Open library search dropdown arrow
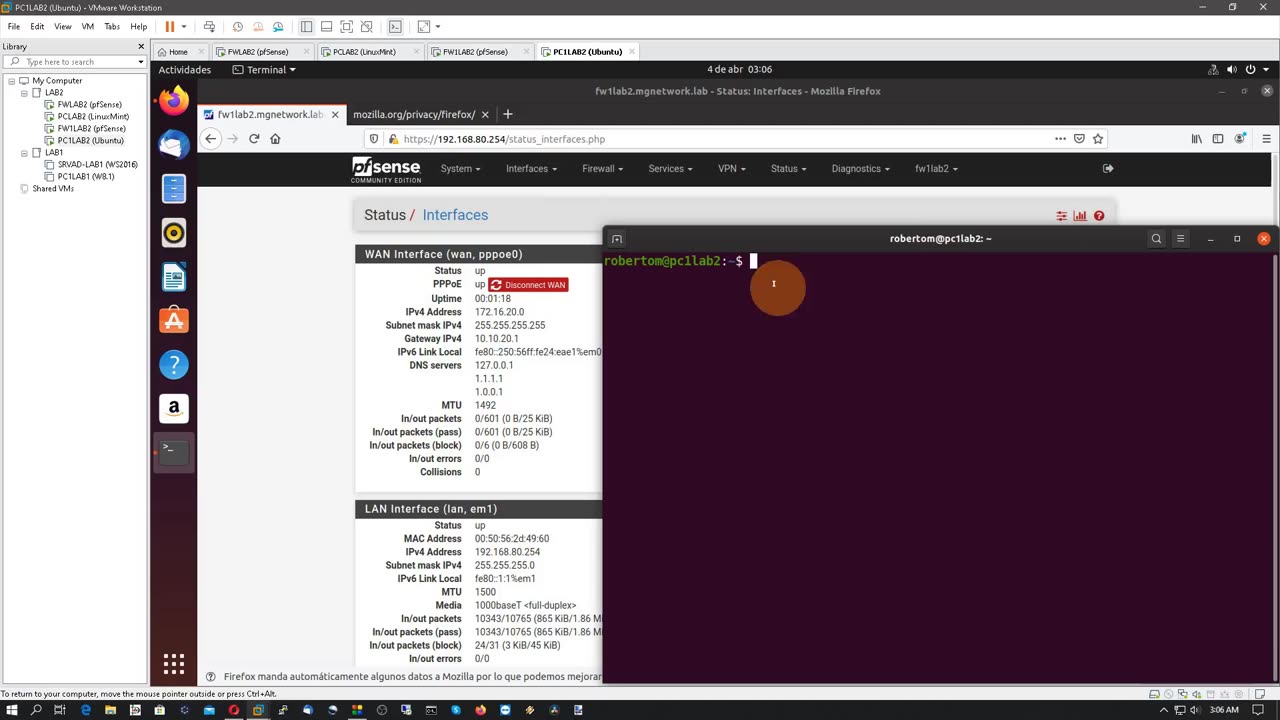The image size is (1280, 720). pyautogui.click(x=141, y=62)
